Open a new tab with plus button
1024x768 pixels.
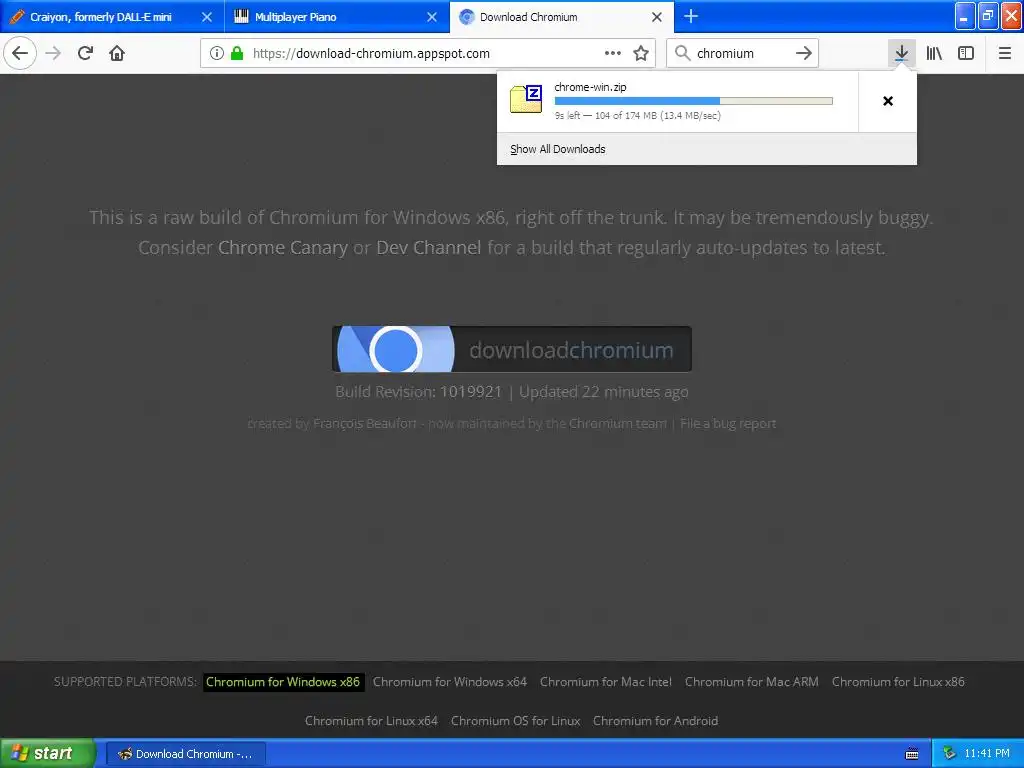click(x=691, y=16)
